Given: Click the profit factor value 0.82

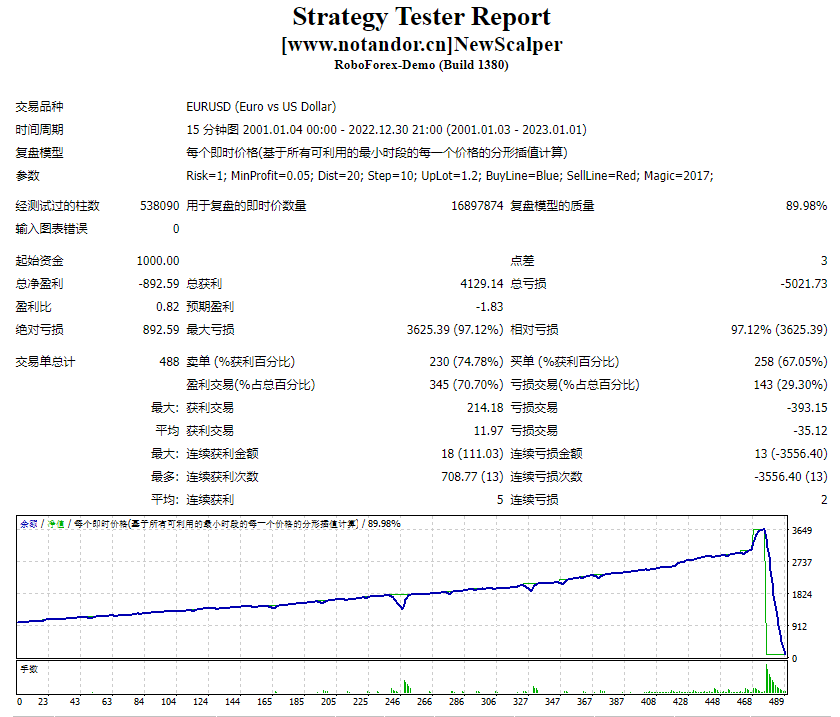Looking at the screenshot, I should coord(168,307).
